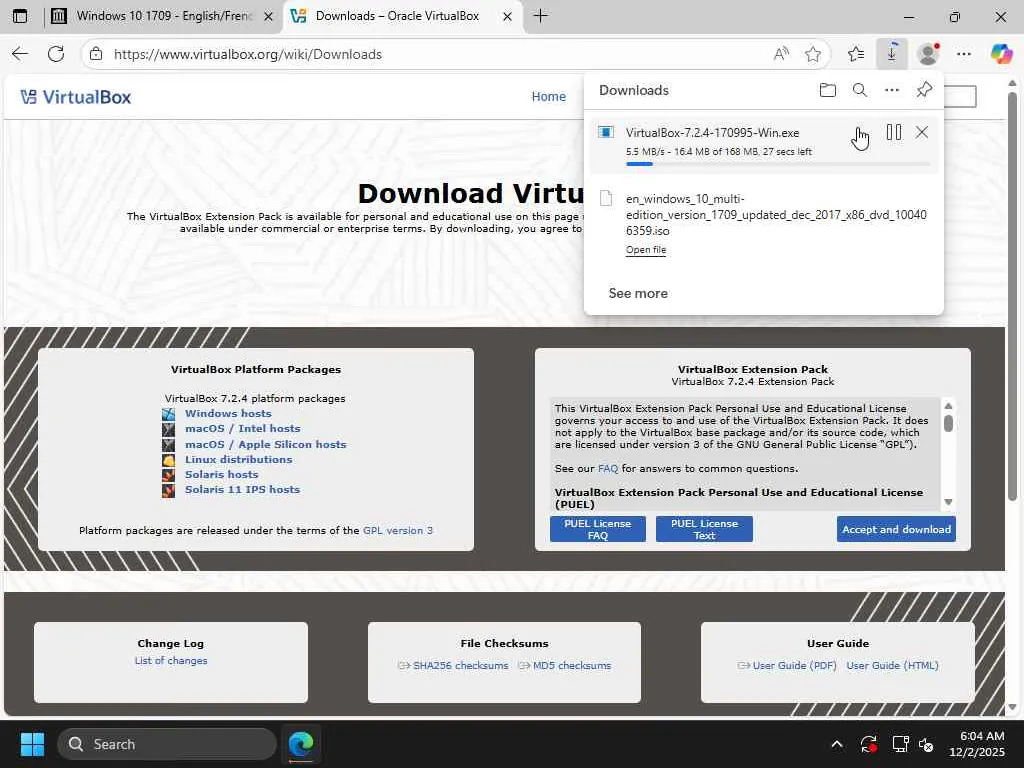Open User Guide (HTML) link
1024x768 pixels.
click(892, 665)
